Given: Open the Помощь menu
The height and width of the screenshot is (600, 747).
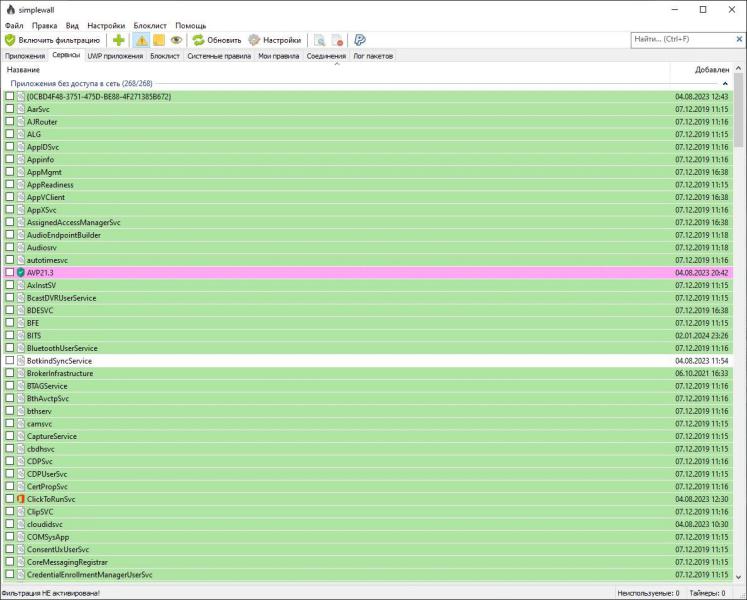Looking at the screenshot, I should 191,26.
